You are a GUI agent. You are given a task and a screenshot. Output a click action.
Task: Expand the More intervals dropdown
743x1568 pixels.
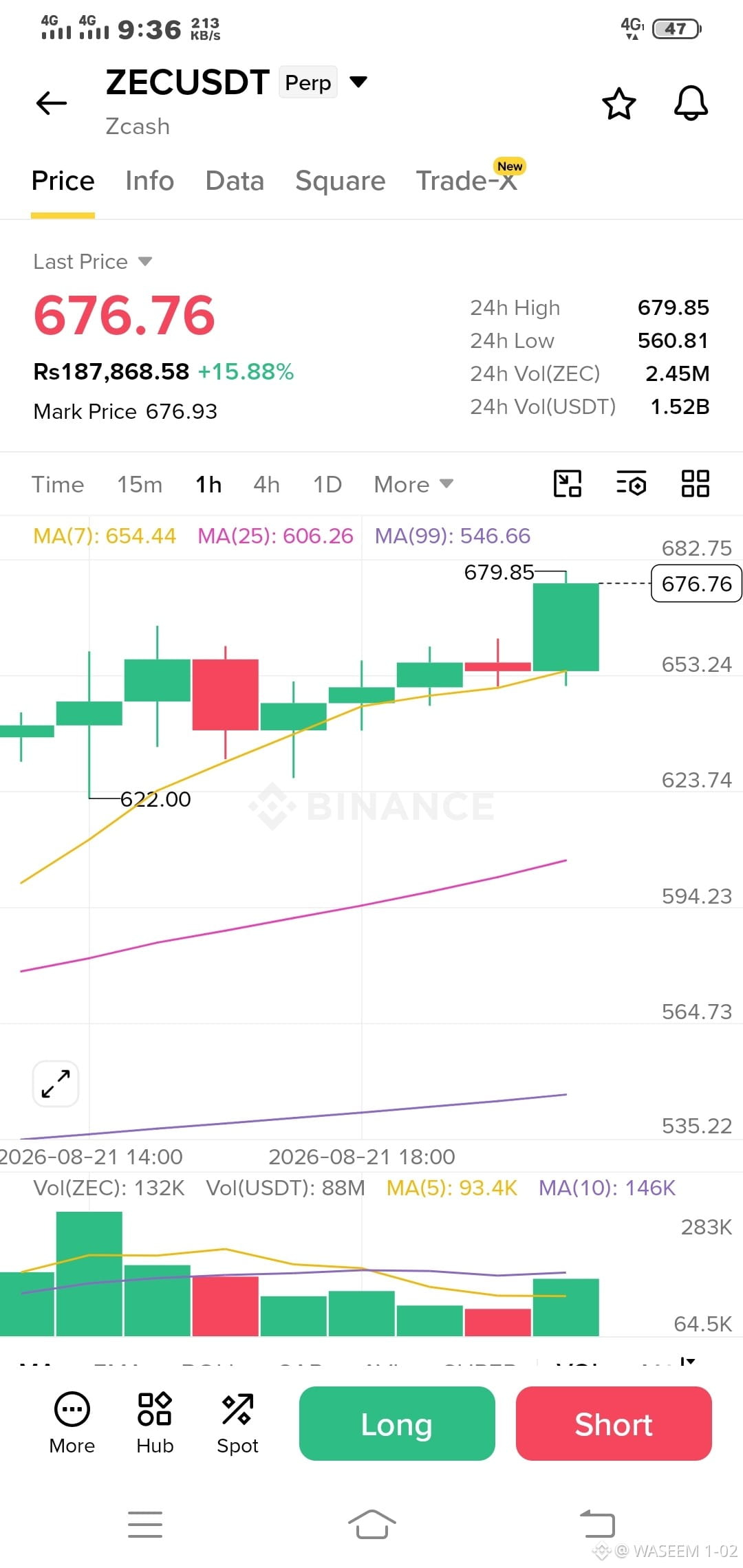pyautogui.click(x=413, y=484)
